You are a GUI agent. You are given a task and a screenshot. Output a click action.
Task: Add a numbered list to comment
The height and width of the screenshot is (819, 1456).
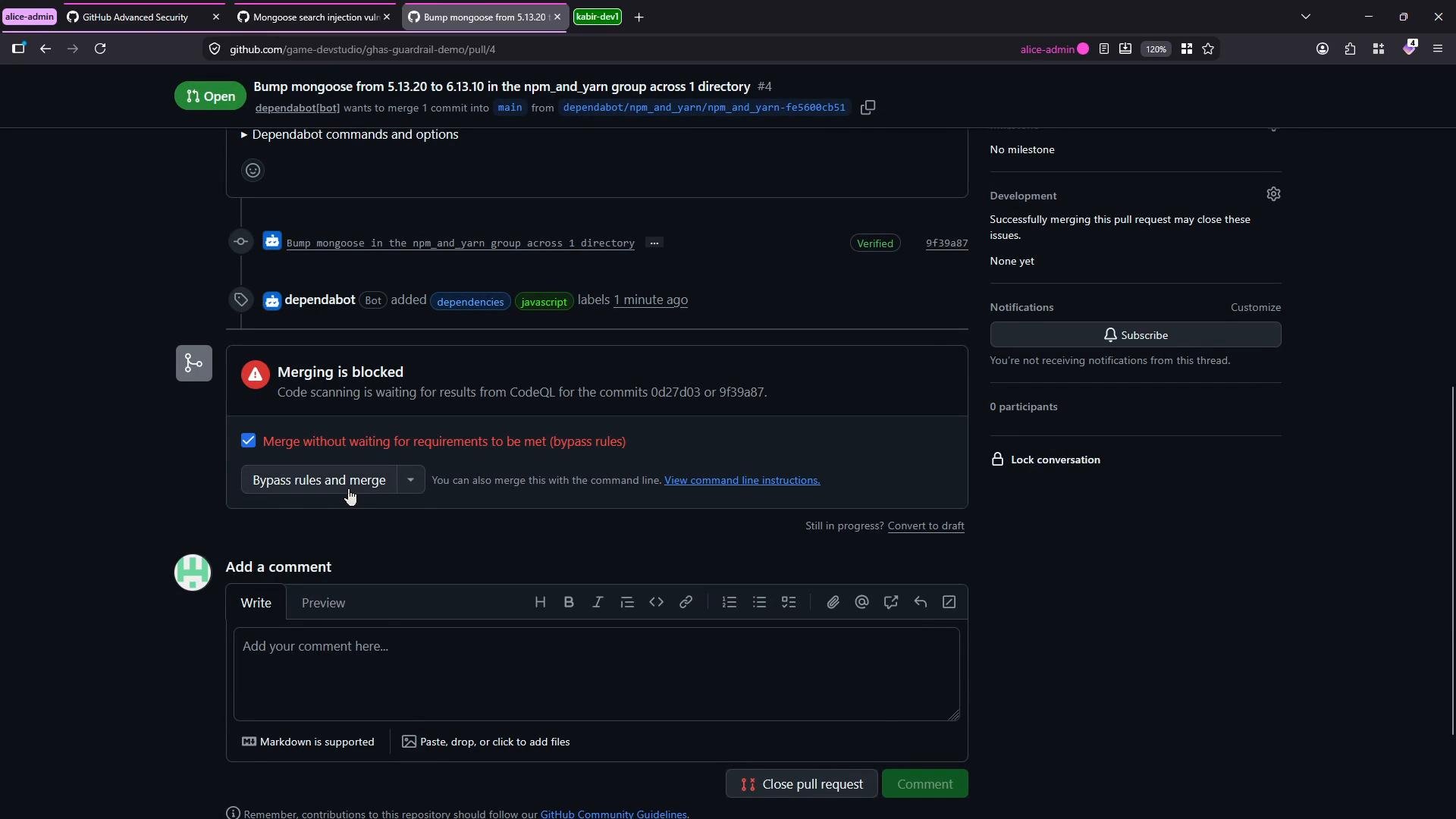pyautogui.click(x=730, y=602)
